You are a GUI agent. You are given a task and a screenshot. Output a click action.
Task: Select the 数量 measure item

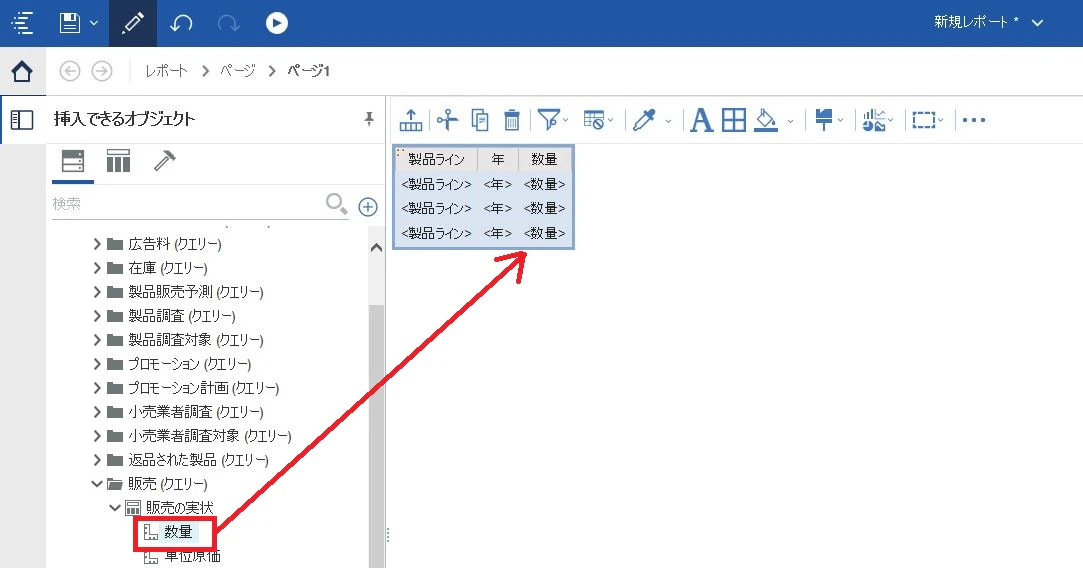tap(178, 532)
